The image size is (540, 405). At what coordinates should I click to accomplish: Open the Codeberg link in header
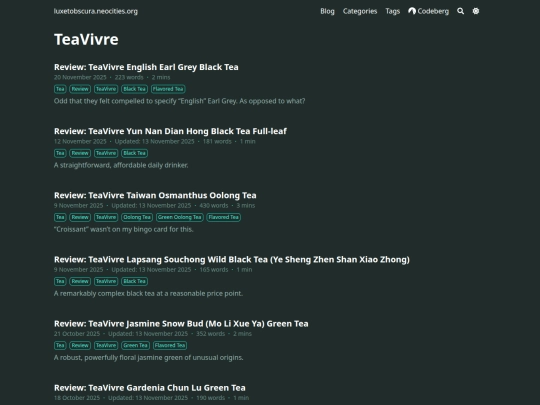[428, 11]
